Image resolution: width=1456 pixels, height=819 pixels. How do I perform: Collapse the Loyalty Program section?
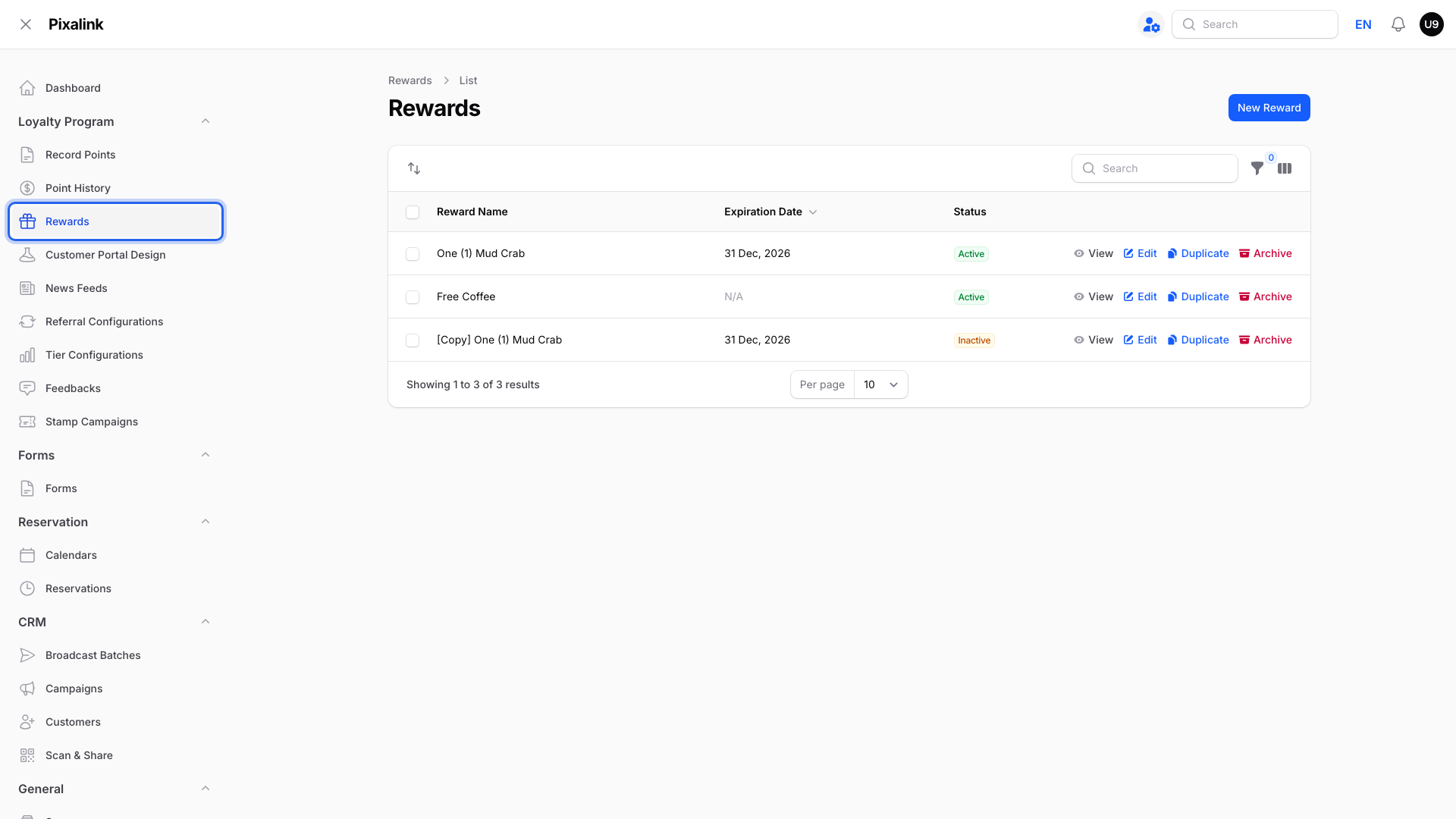pyautogui.click(x=206, y=121)
